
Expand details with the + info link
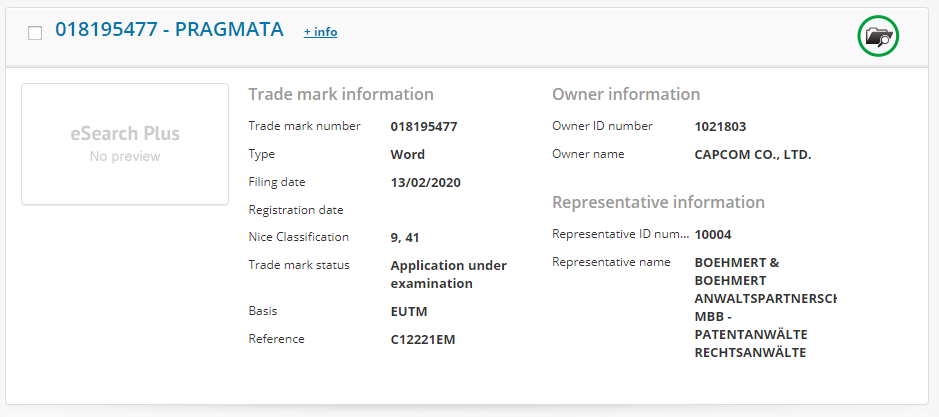pyautogui.click(x=320, y=32)
